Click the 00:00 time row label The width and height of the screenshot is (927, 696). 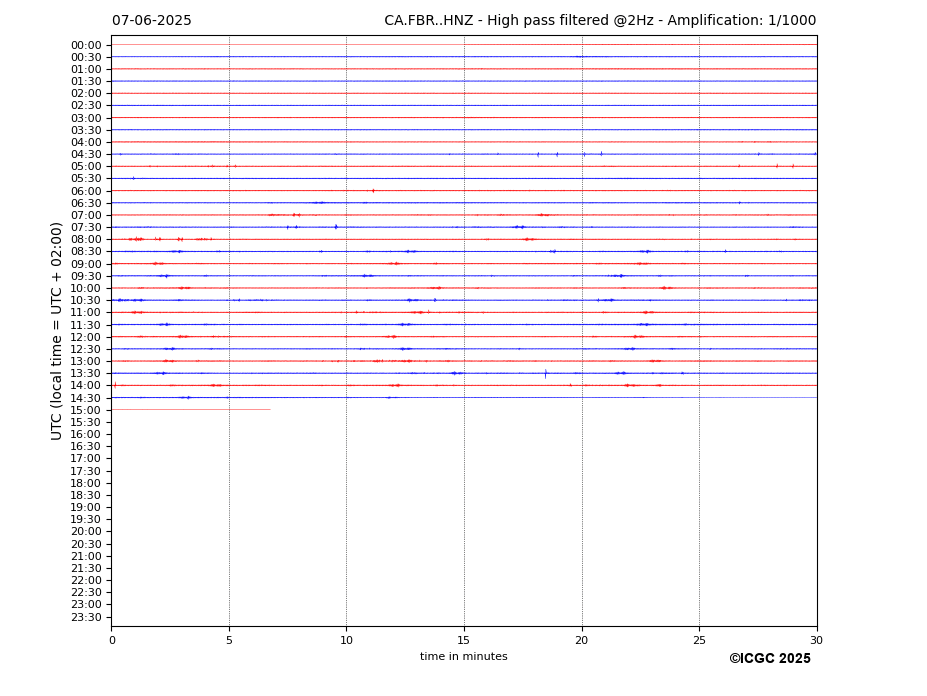(86, 46)
